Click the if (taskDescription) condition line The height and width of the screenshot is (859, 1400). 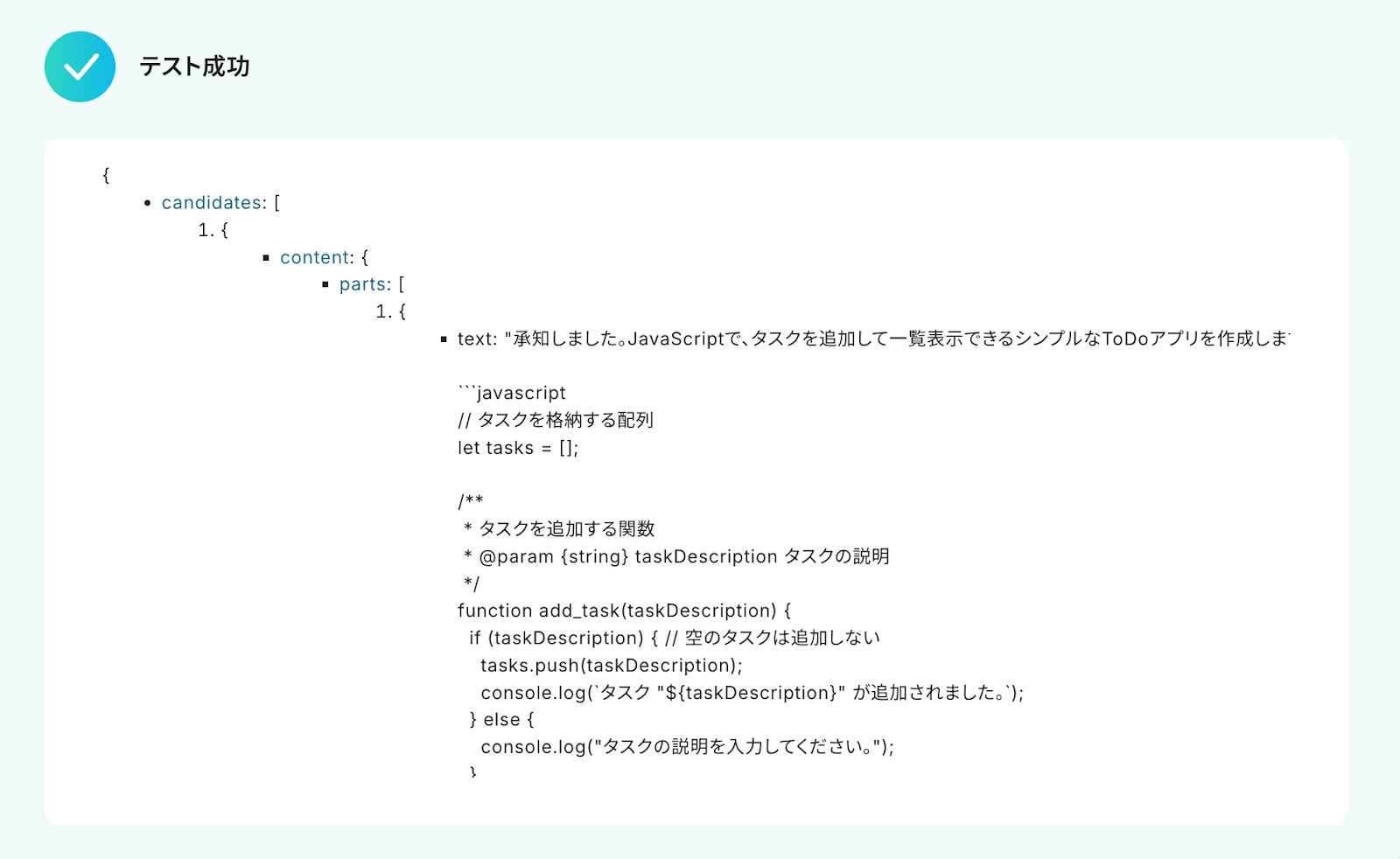point(675,638)
